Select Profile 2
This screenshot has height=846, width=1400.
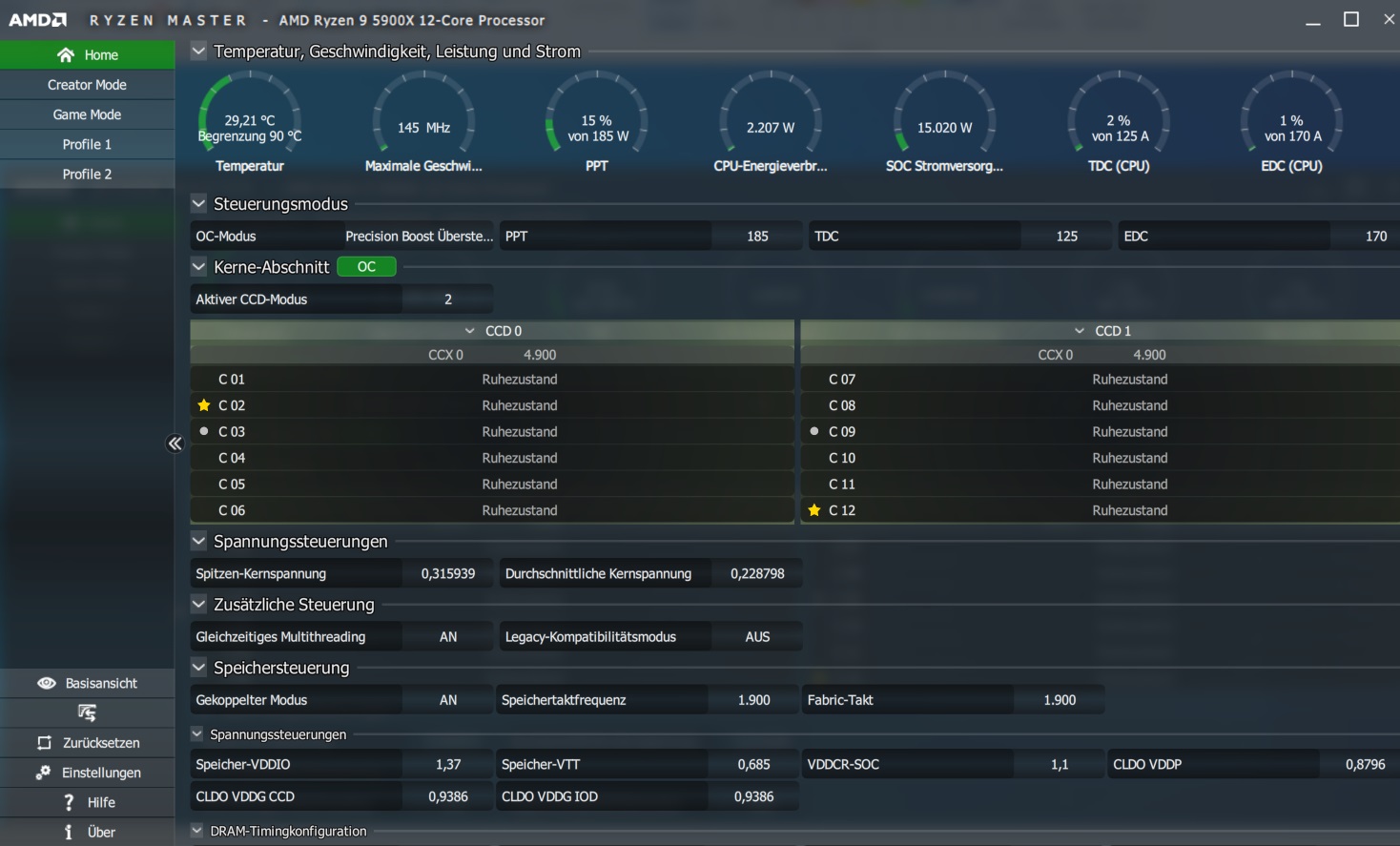pyautogui.click(x=87, y=174)
